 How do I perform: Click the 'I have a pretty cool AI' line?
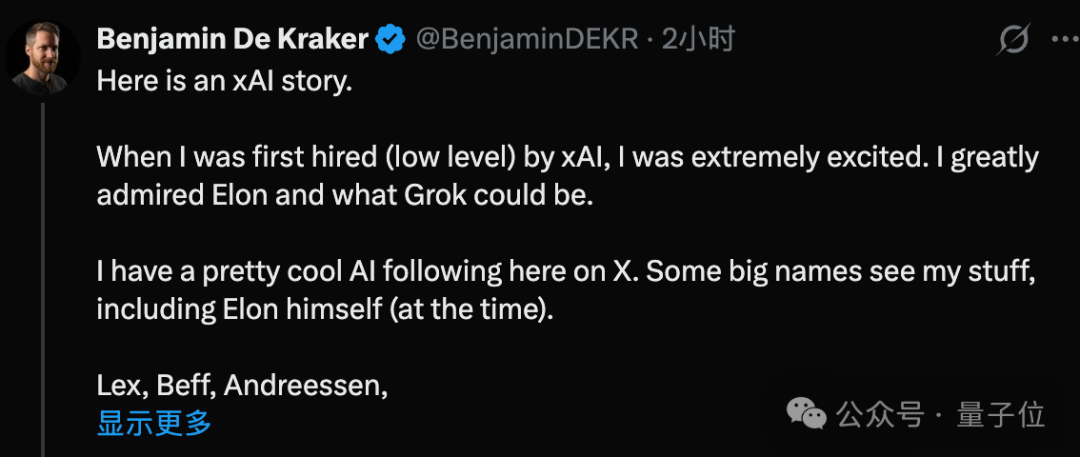(x=566, y=271)
